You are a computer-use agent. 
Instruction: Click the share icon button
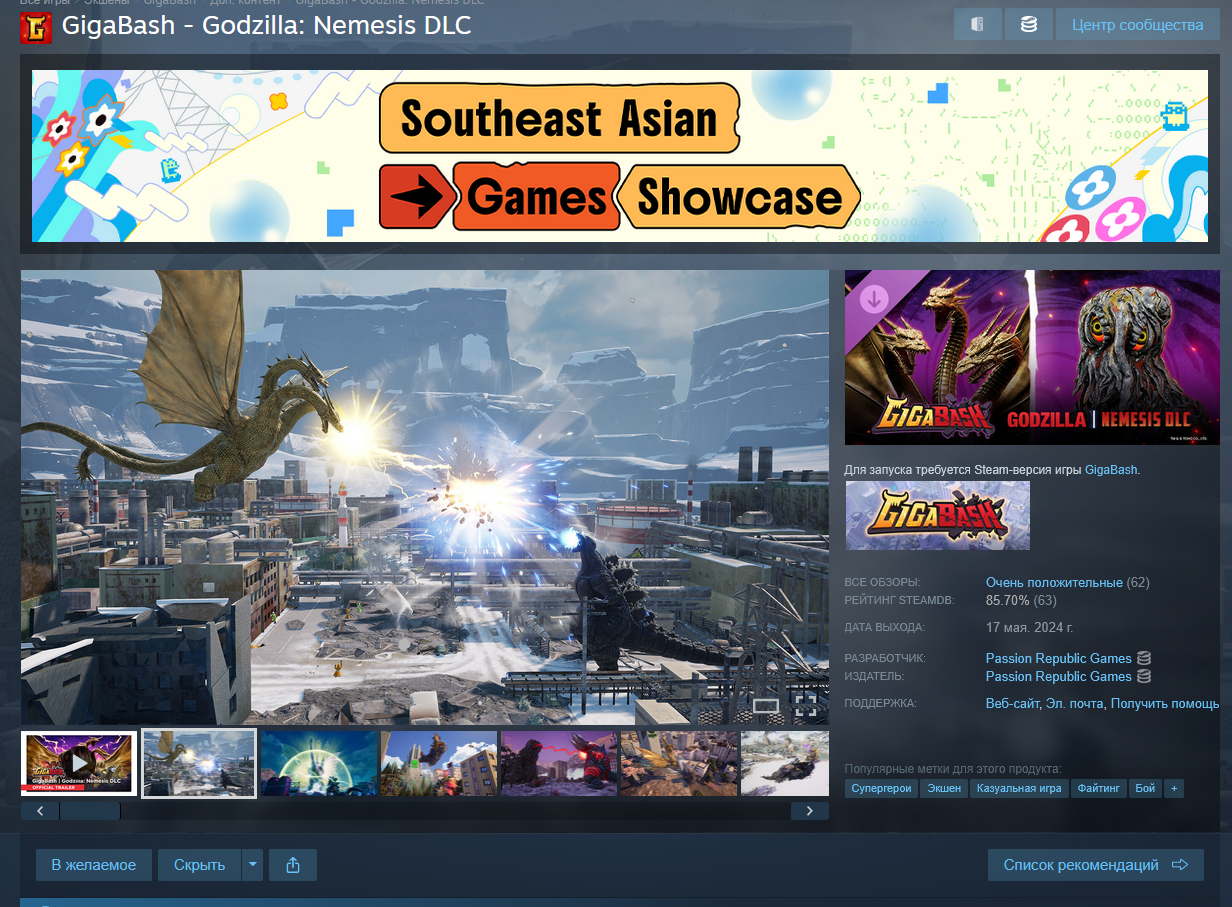[x=293, y=865]
